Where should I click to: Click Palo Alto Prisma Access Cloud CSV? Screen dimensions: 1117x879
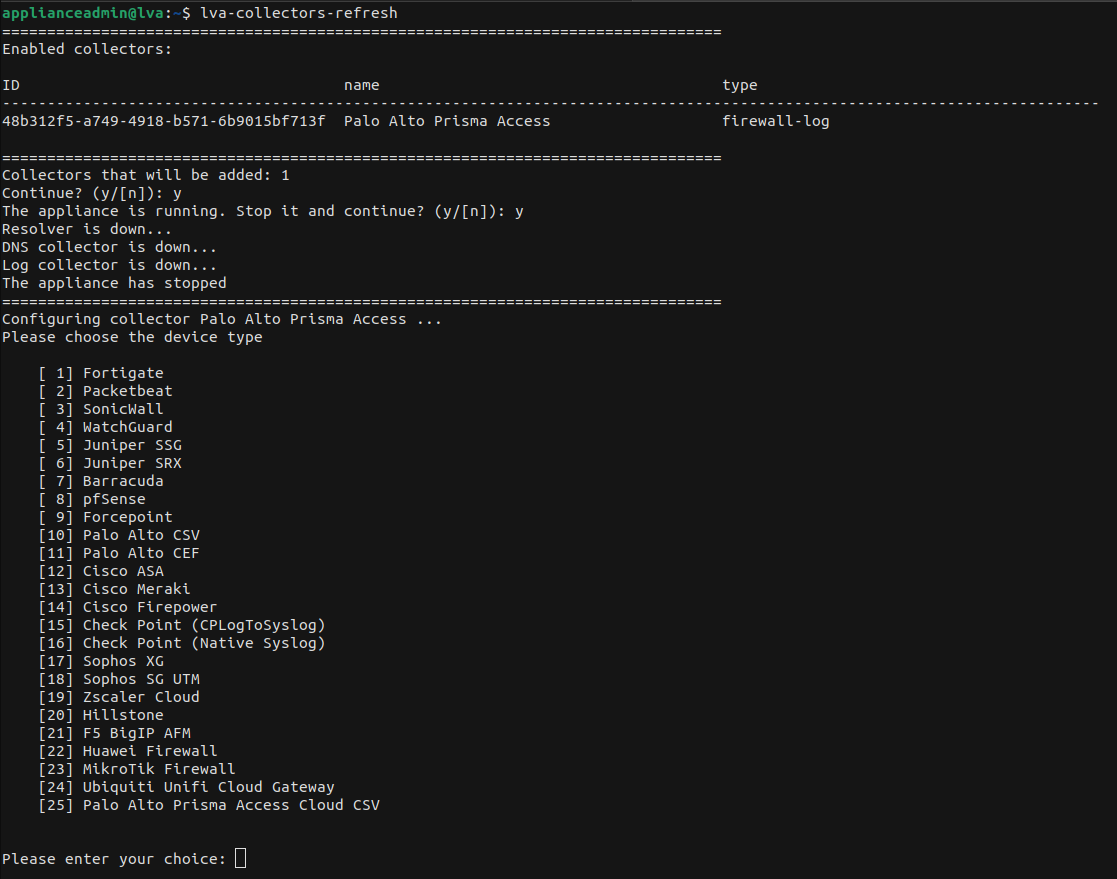[231, 805]
